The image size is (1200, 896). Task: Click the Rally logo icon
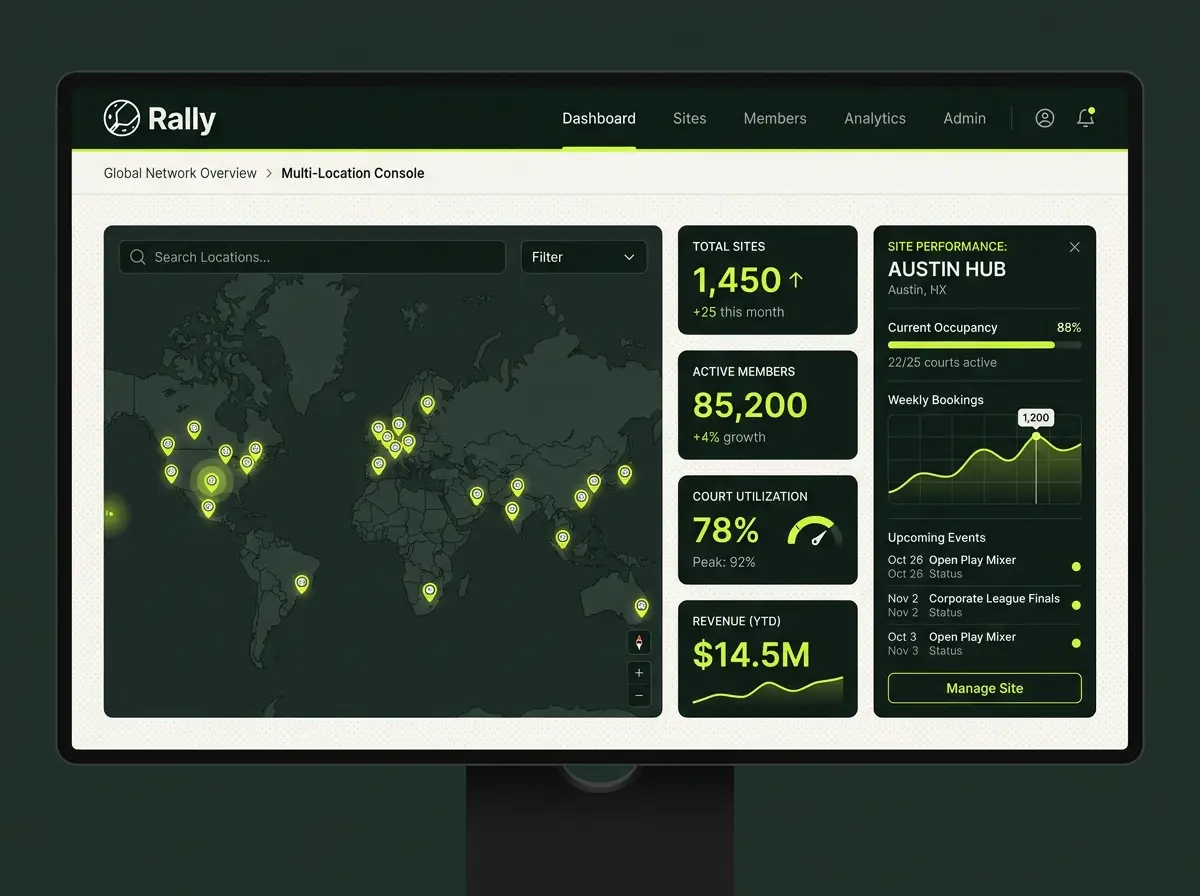click(121, 118)
